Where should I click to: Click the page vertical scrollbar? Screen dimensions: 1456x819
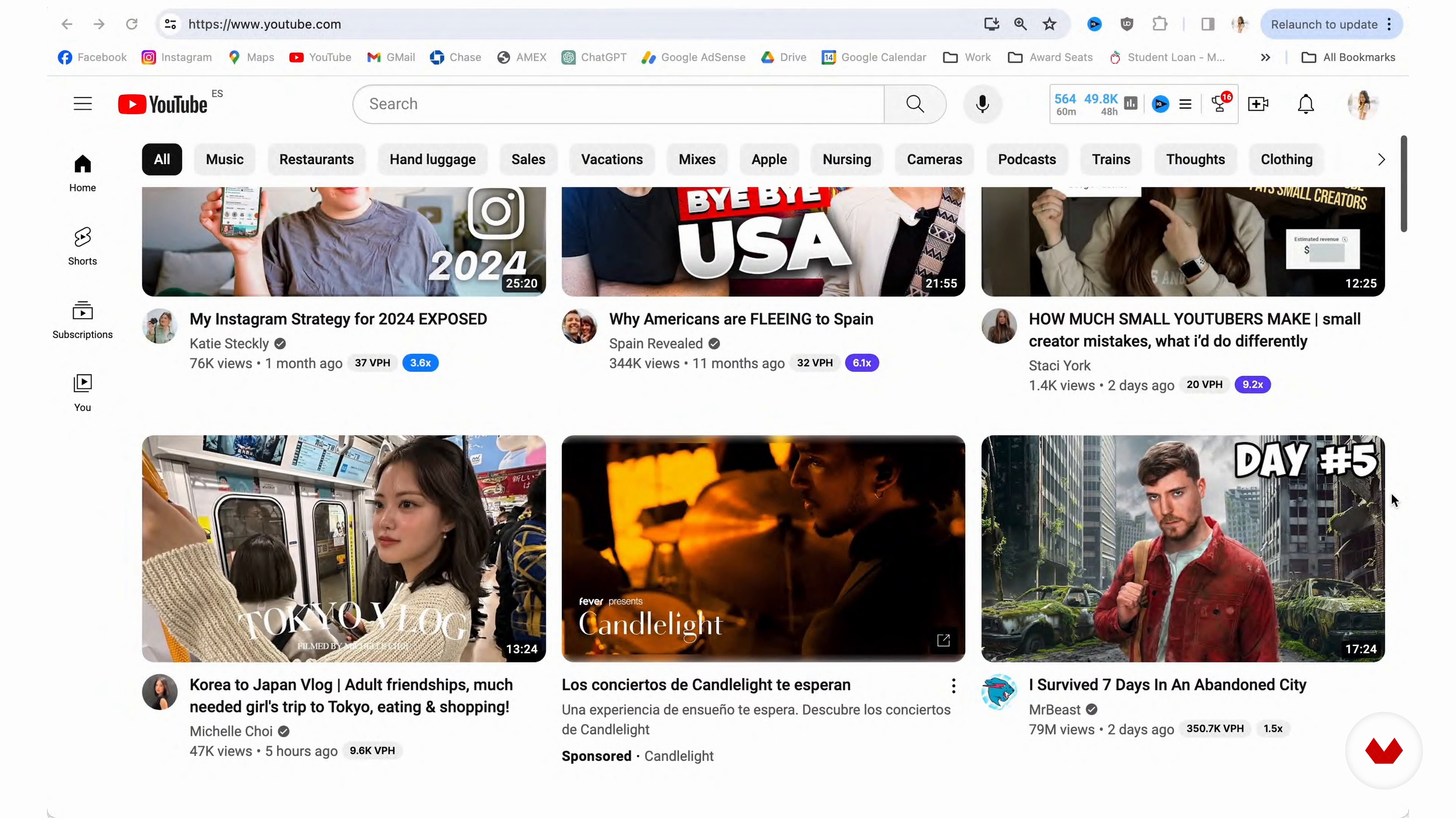pyautogui.click(x=1403, y=184)
